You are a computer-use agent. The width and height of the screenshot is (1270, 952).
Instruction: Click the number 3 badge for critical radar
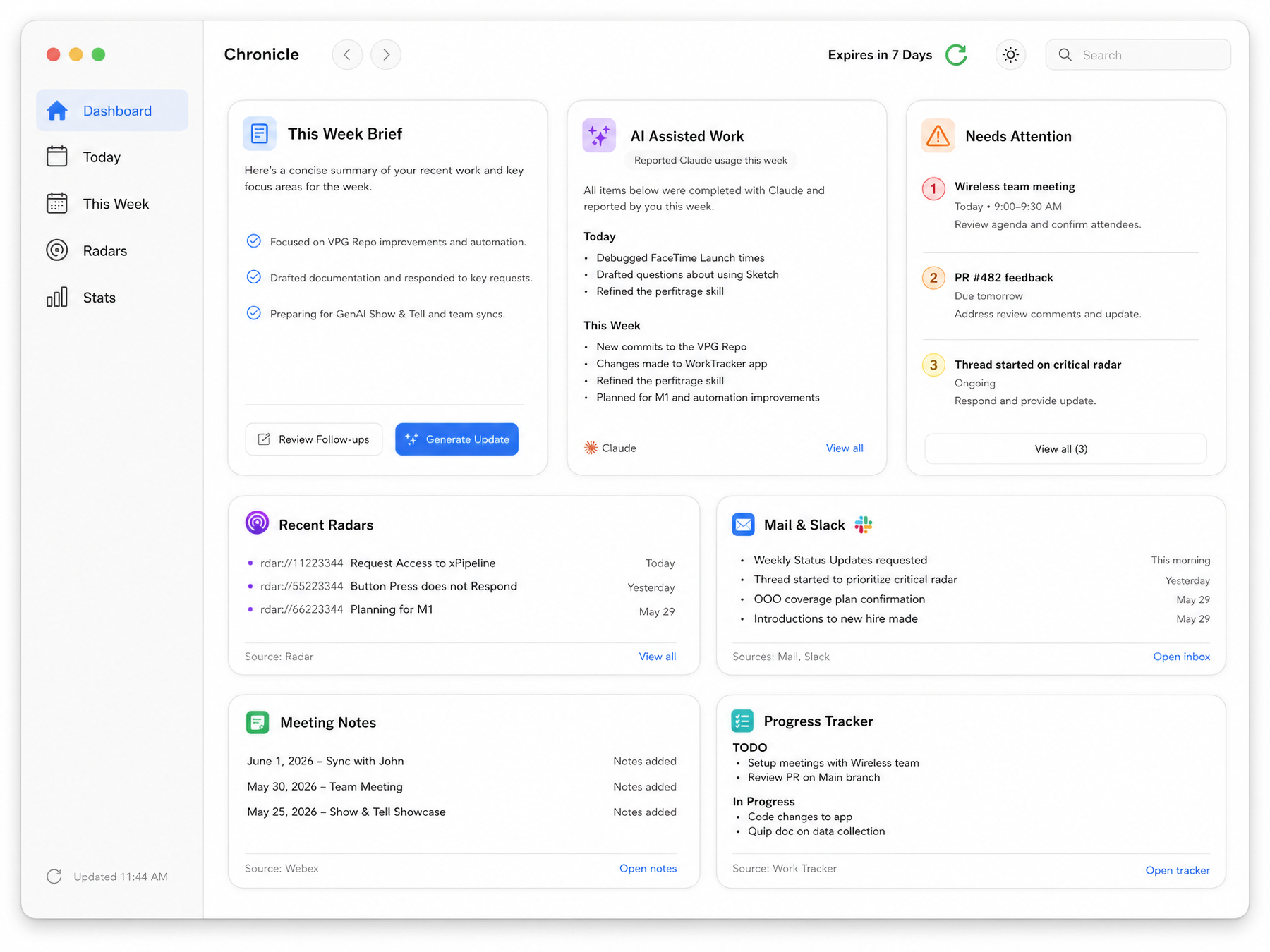point(933,365)
